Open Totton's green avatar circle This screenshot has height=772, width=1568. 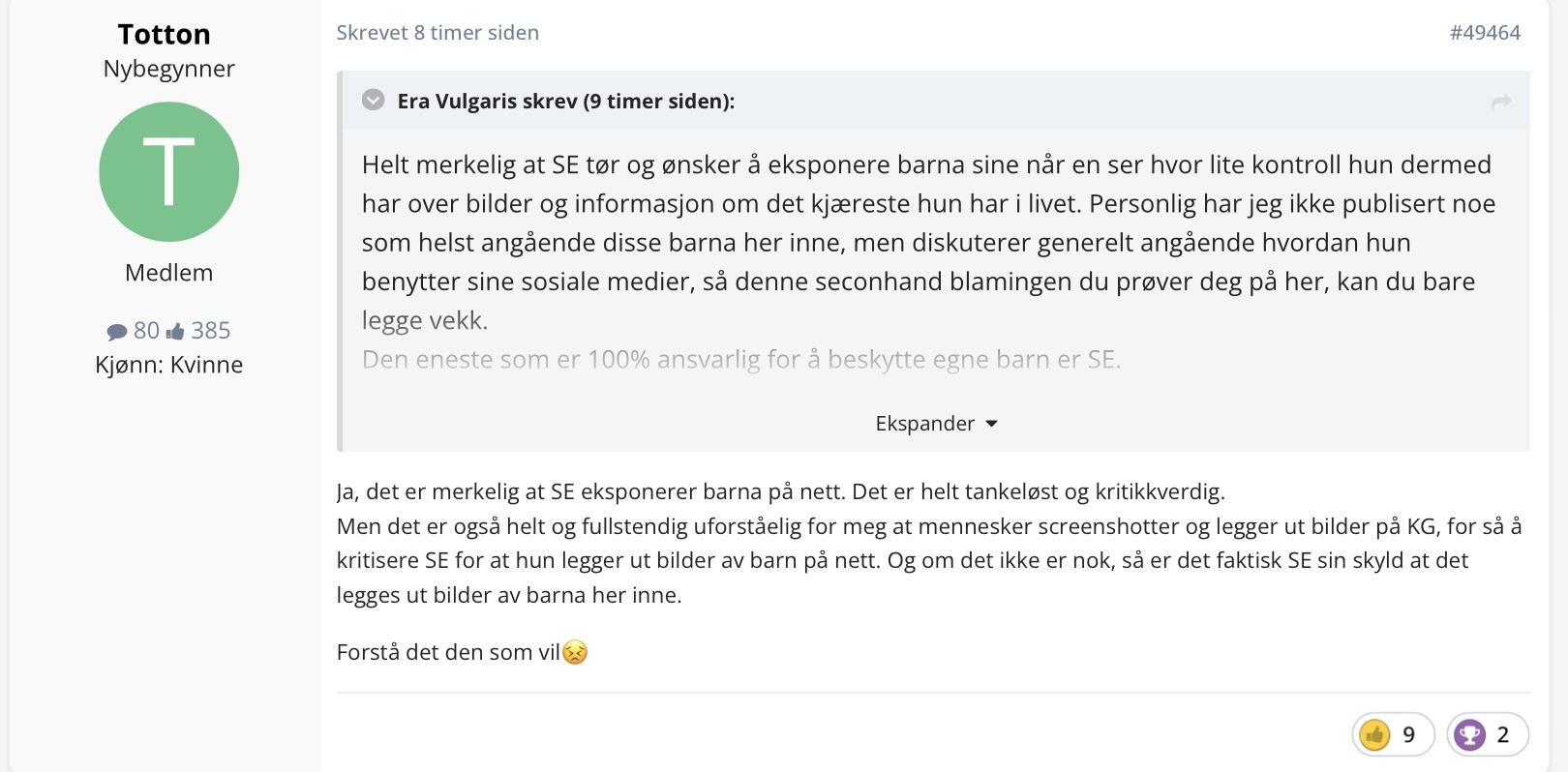click(168, 172)
